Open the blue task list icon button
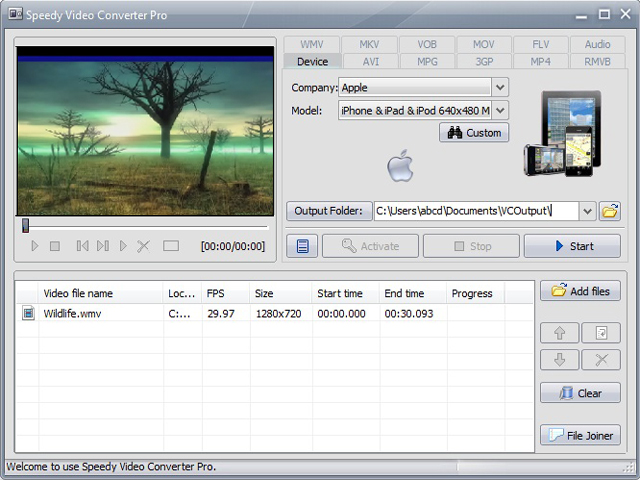 (x=303, y=246)
